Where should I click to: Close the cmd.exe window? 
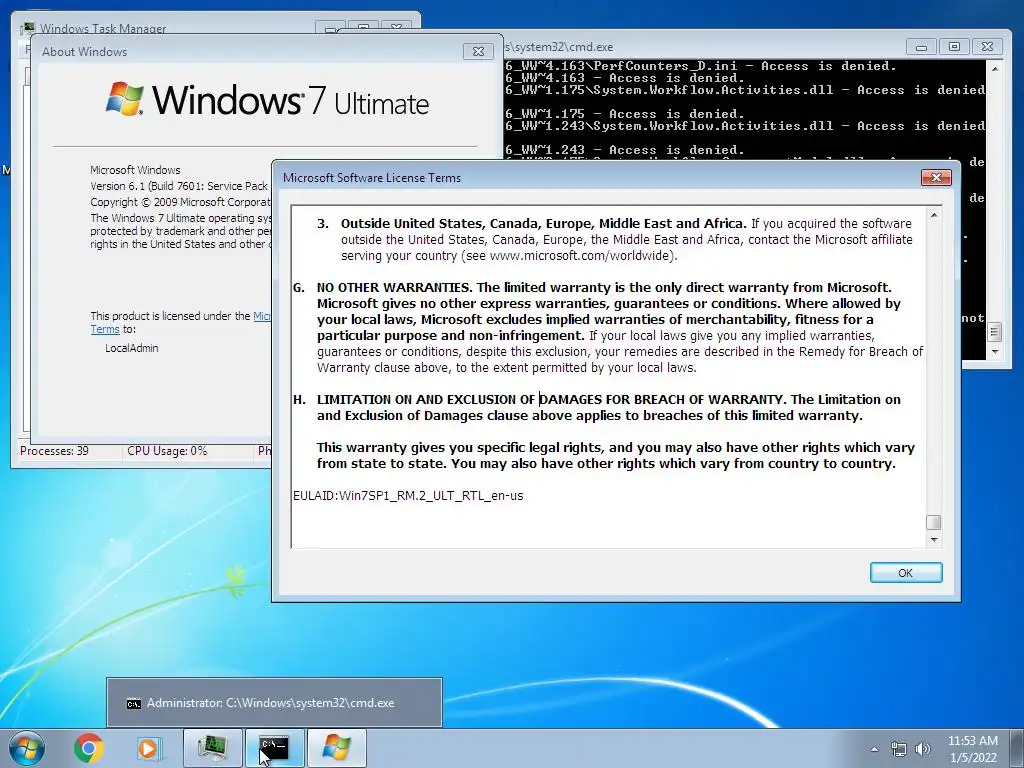(987, 47)
